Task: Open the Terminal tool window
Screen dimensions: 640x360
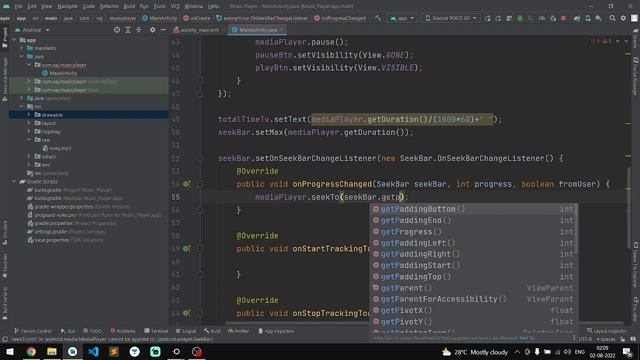Action: point(156,331)
